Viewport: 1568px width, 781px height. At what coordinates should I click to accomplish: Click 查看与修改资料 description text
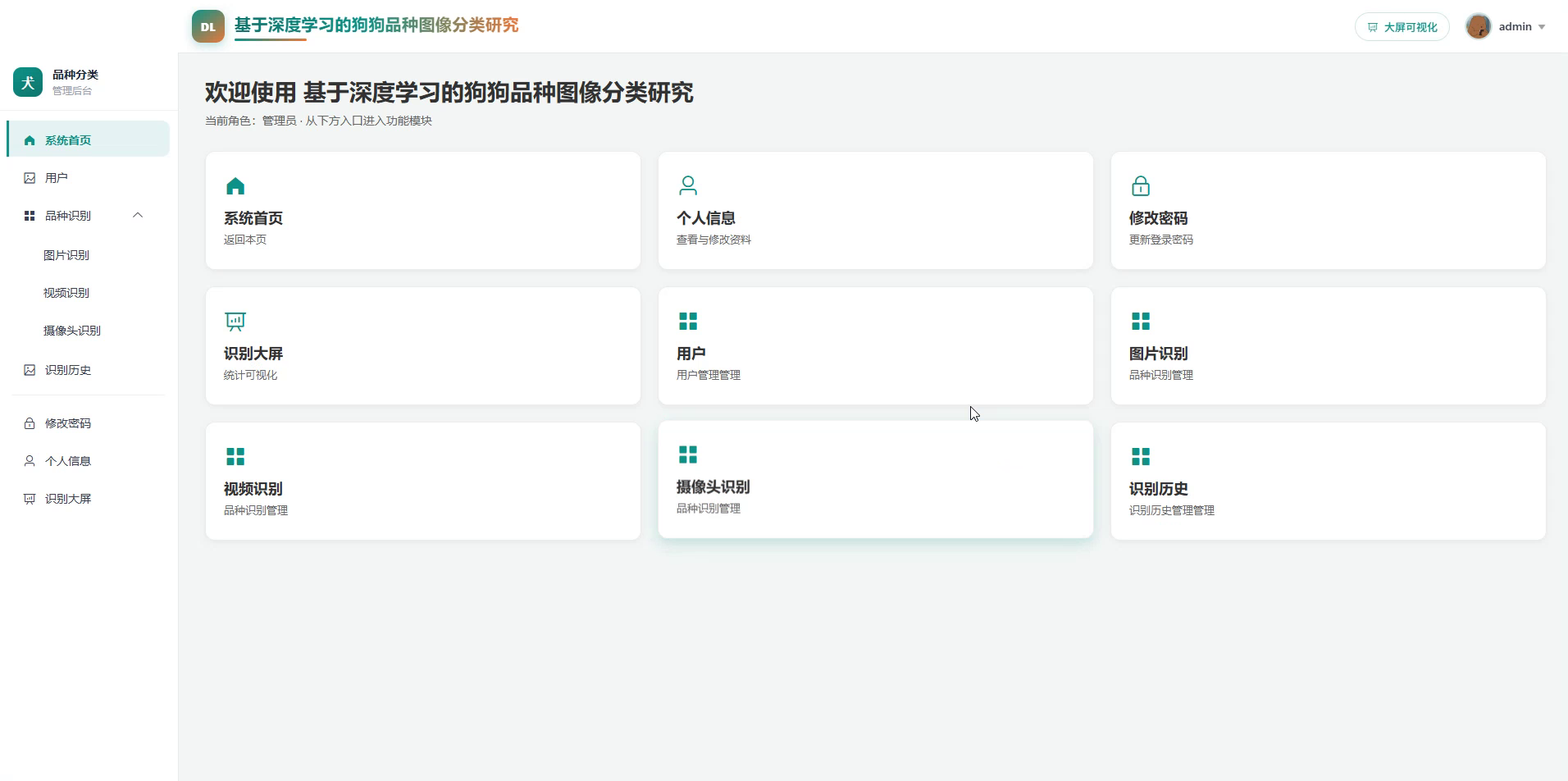pyautogui.click(x=713, y=240)
